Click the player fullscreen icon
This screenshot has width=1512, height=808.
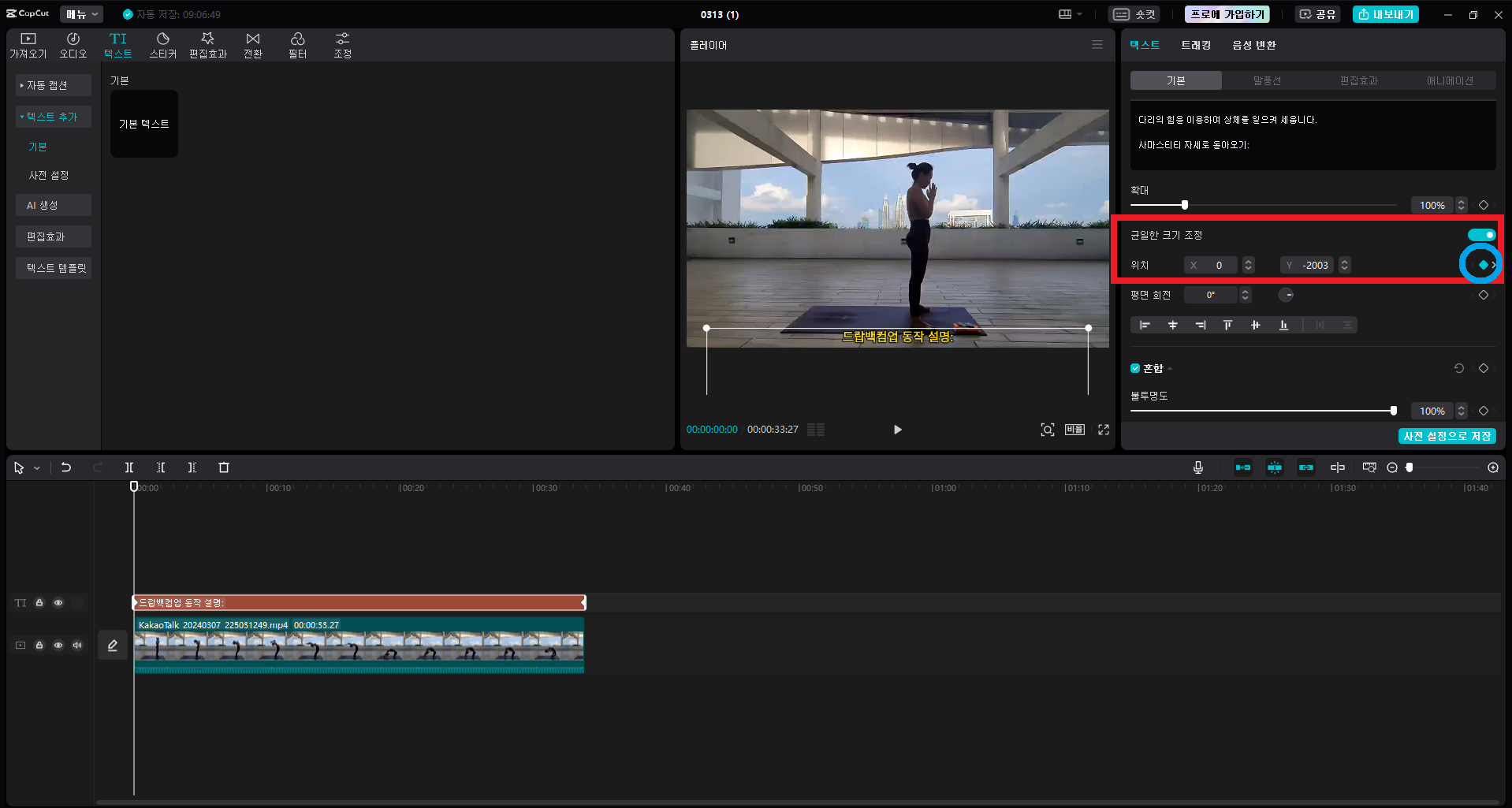1104,430
